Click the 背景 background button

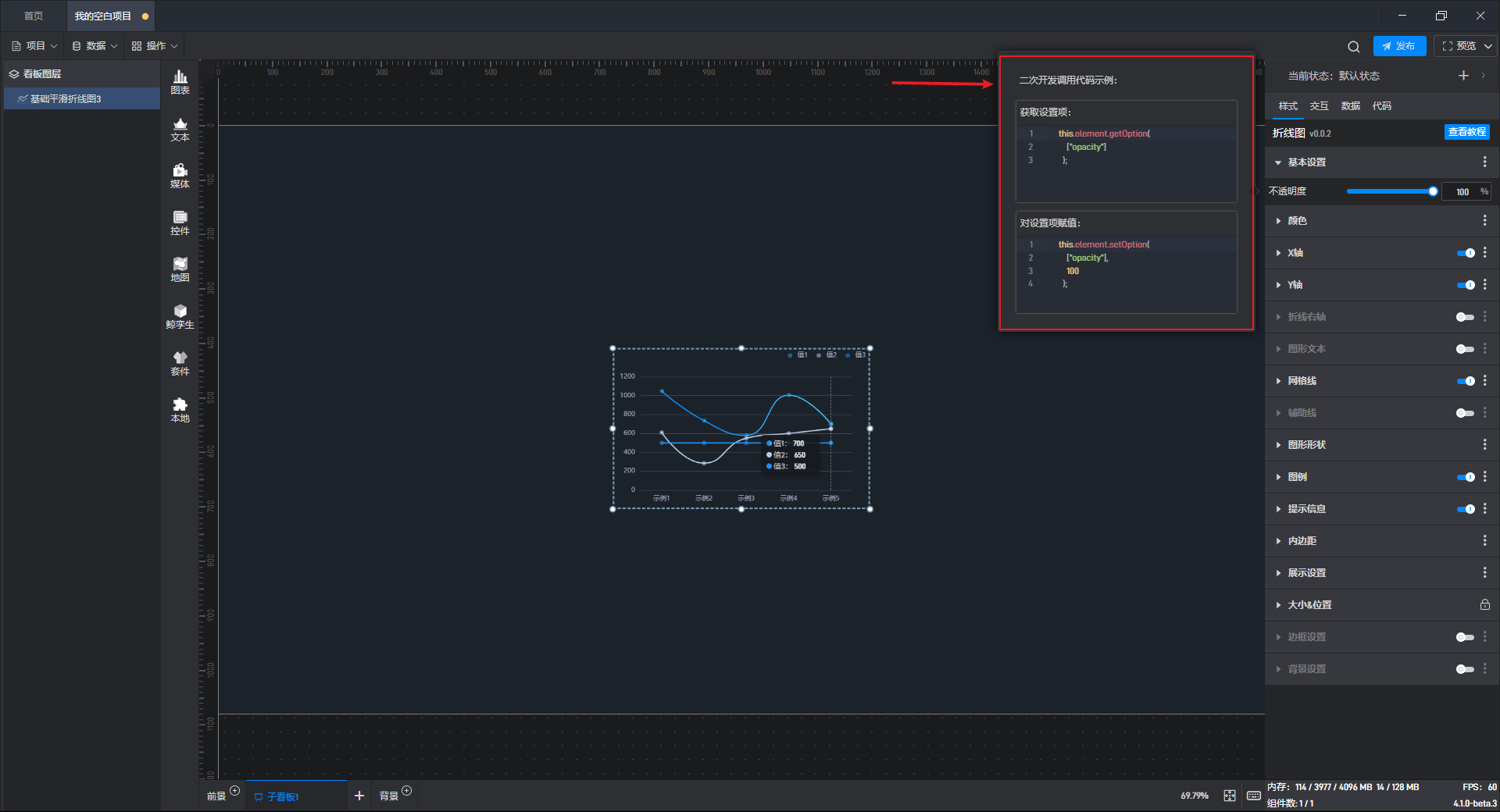(x=388, y=796)
